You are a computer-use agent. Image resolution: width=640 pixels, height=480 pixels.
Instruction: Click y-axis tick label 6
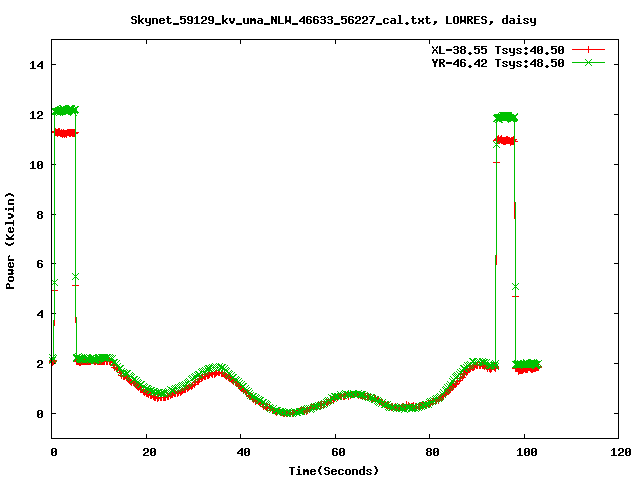coord(40,264)
